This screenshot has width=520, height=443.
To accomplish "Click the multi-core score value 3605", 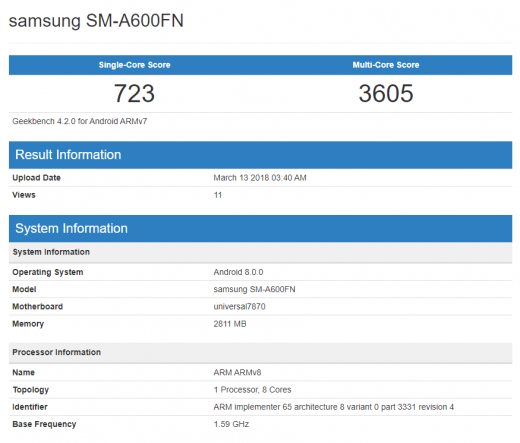I will pos(386,93).
